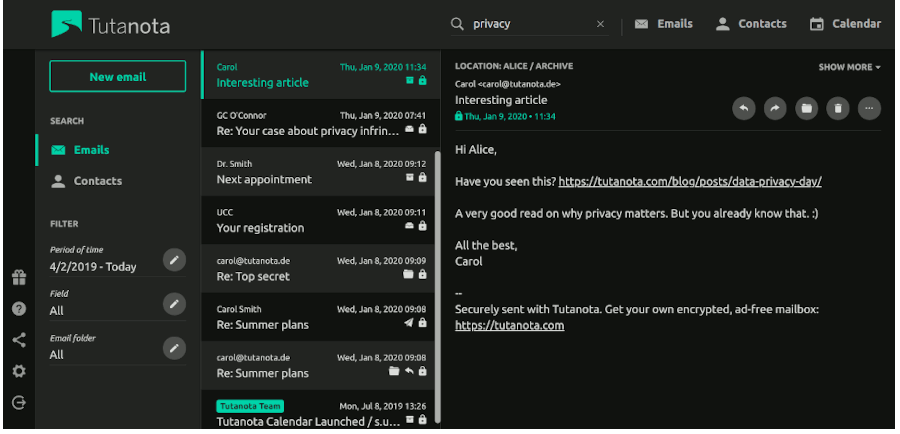Open Contacts in top navigation
Viewport: 900px width, 434px height.
pyautogui.click(x=751, y=24)
